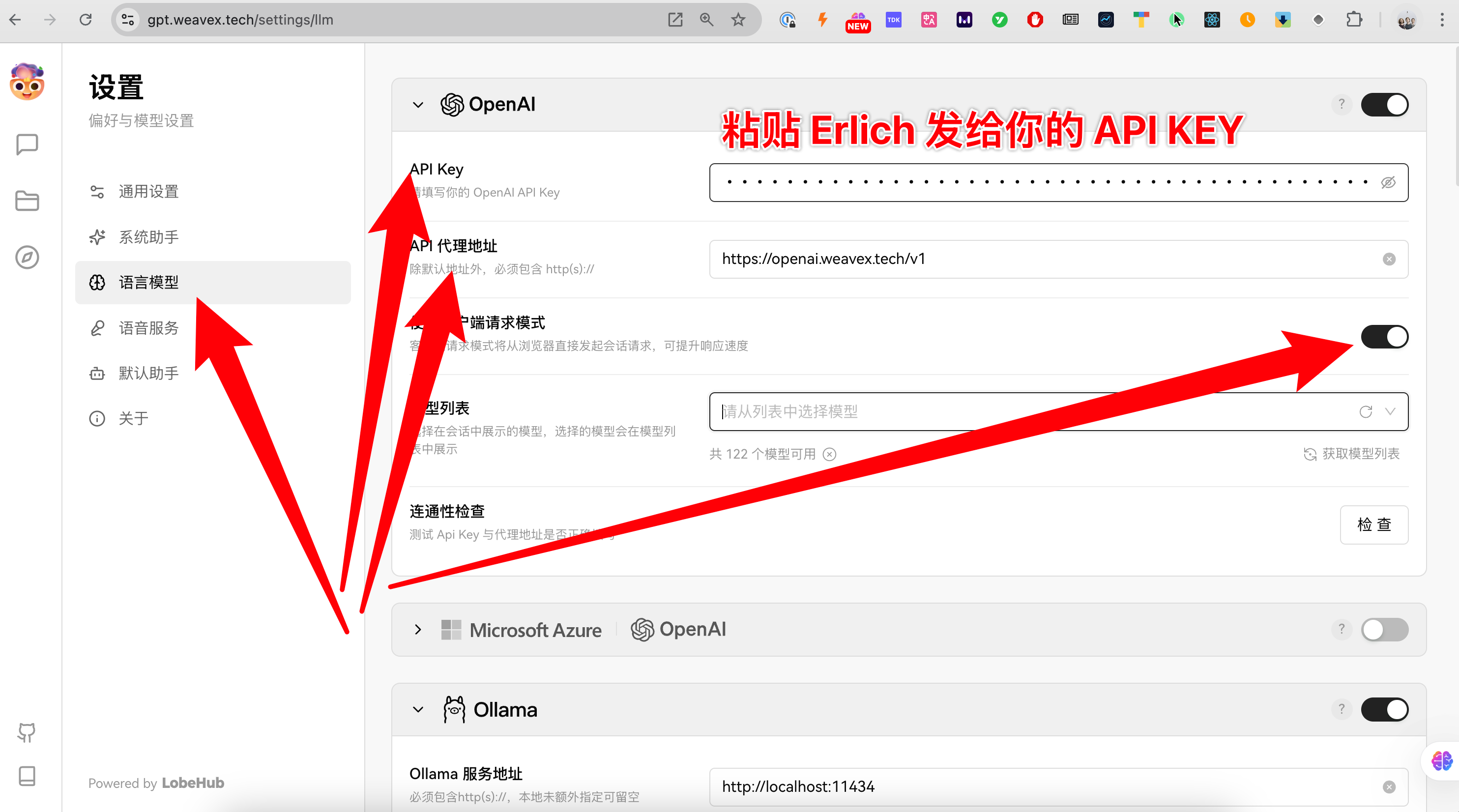1459x812 pixels.
Task: Click the React DevTools extension icon
Action: 1212,20
